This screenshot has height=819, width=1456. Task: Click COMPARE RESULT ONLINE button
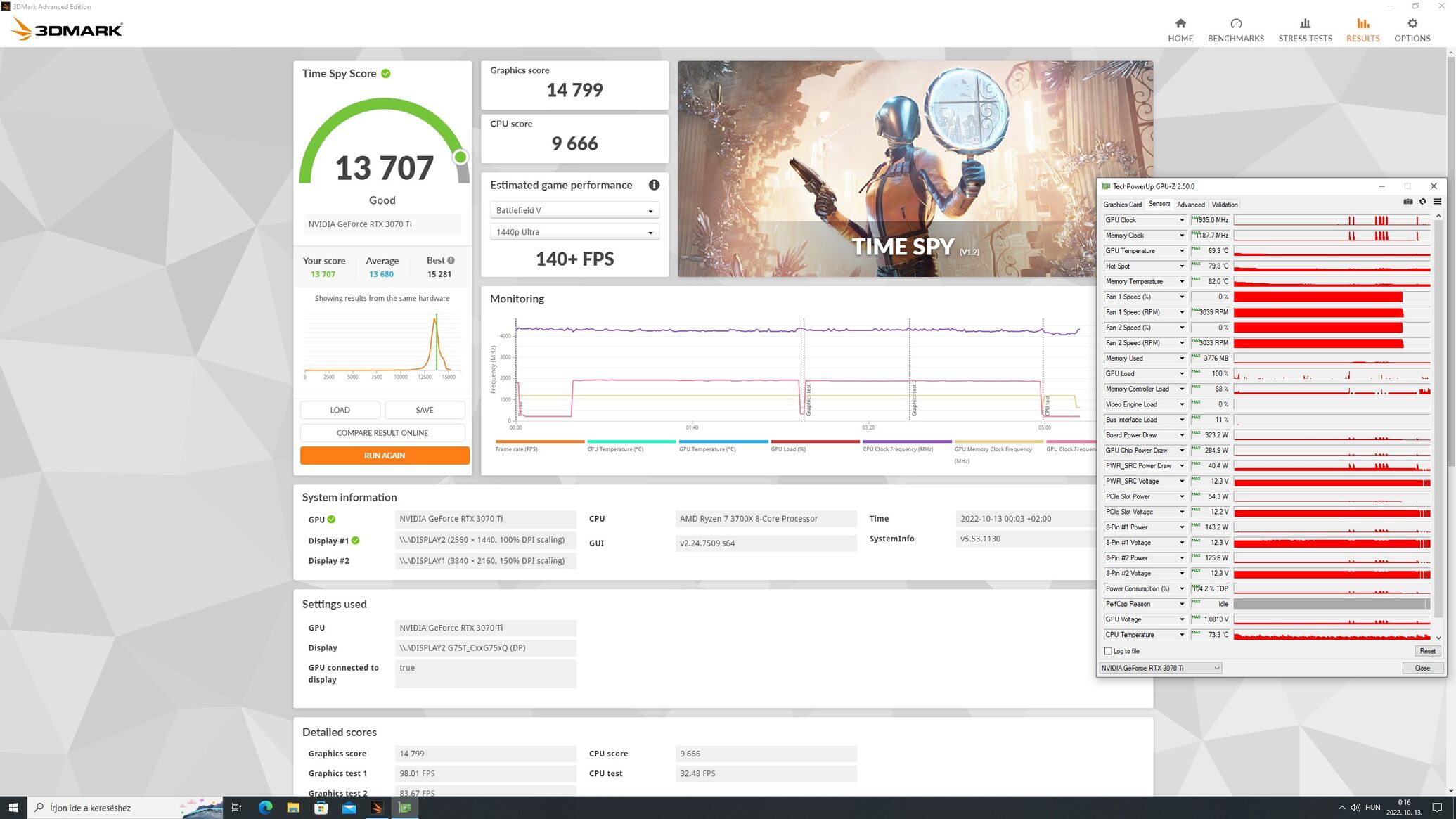[382, 433]
